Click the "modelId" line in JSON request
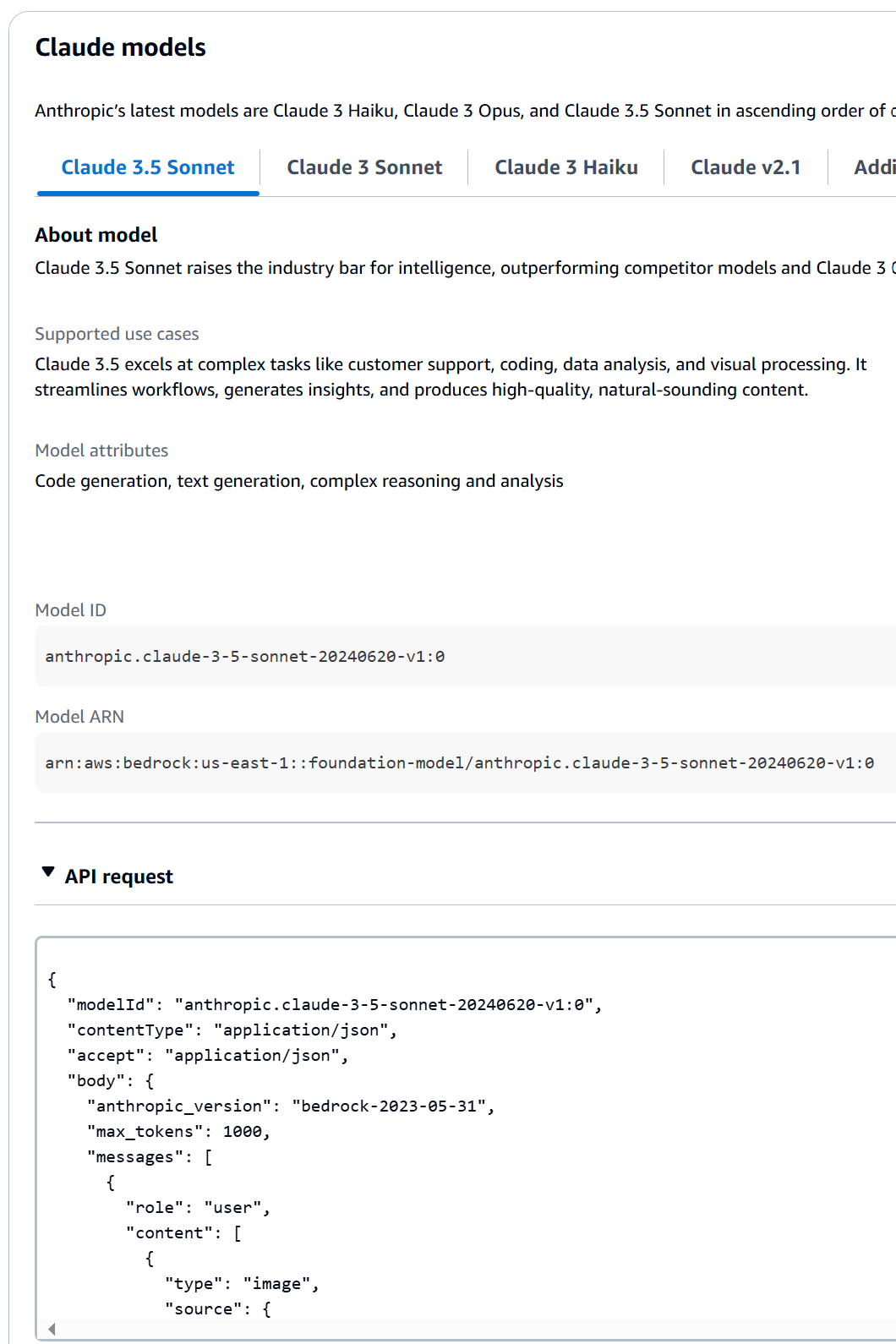Viewport: 896px width, 1344px height. tap(334, 1005)
